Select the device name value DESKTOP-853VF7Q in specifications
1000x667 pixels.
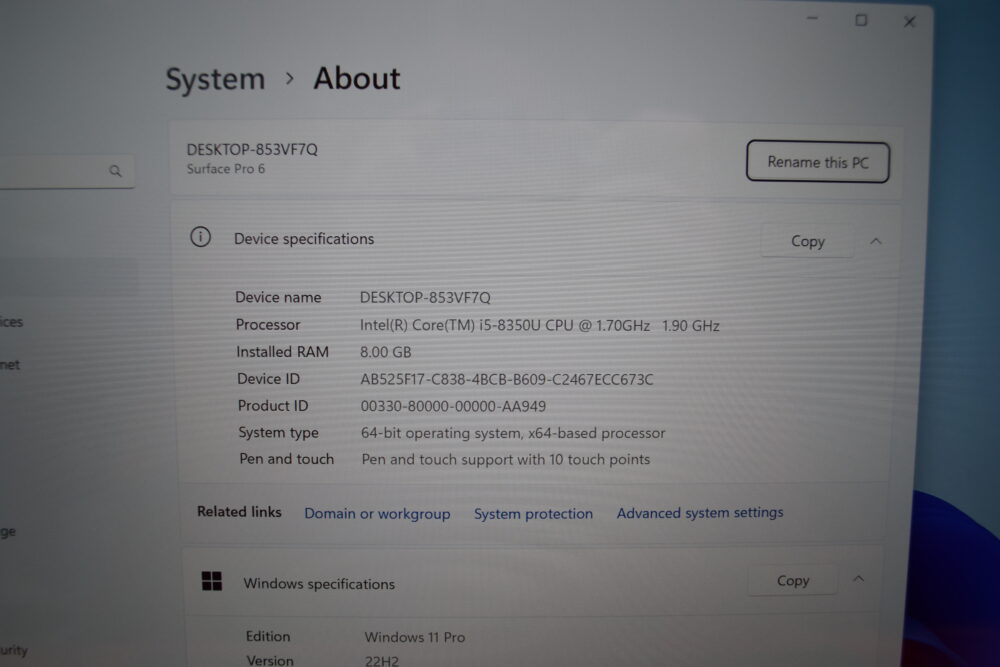point(425,298)
